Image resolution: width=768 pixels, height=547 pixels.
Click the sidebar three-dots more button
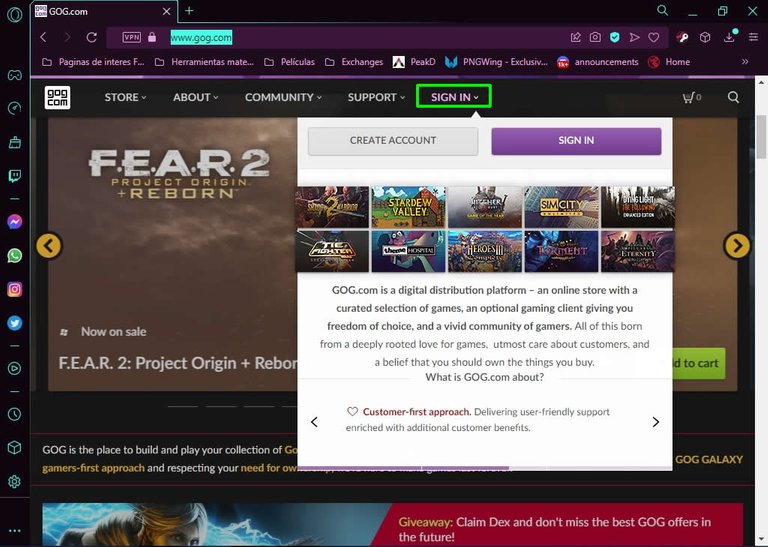pyautogui.click(x=15, y=530)
